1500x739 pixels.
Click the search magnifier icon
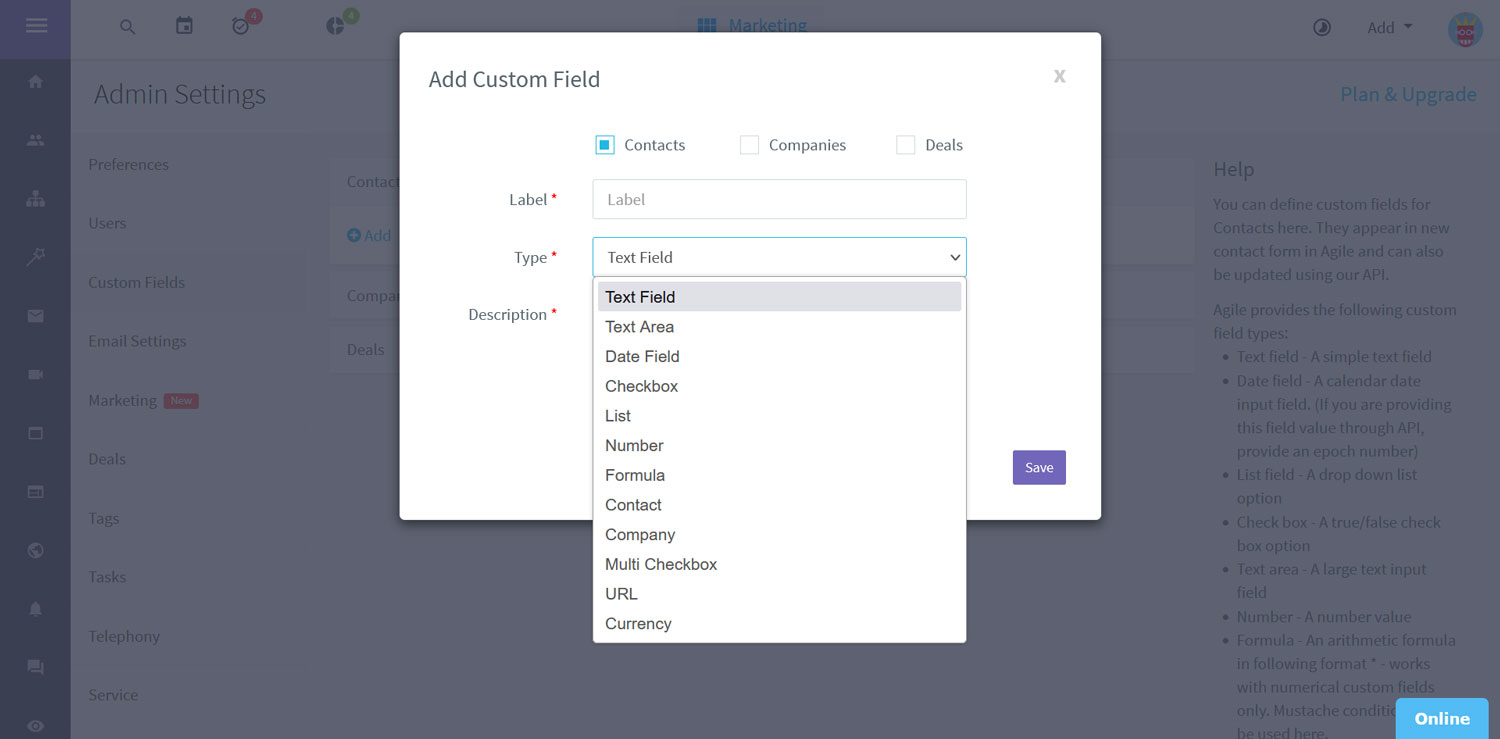(x=127, y=27)
